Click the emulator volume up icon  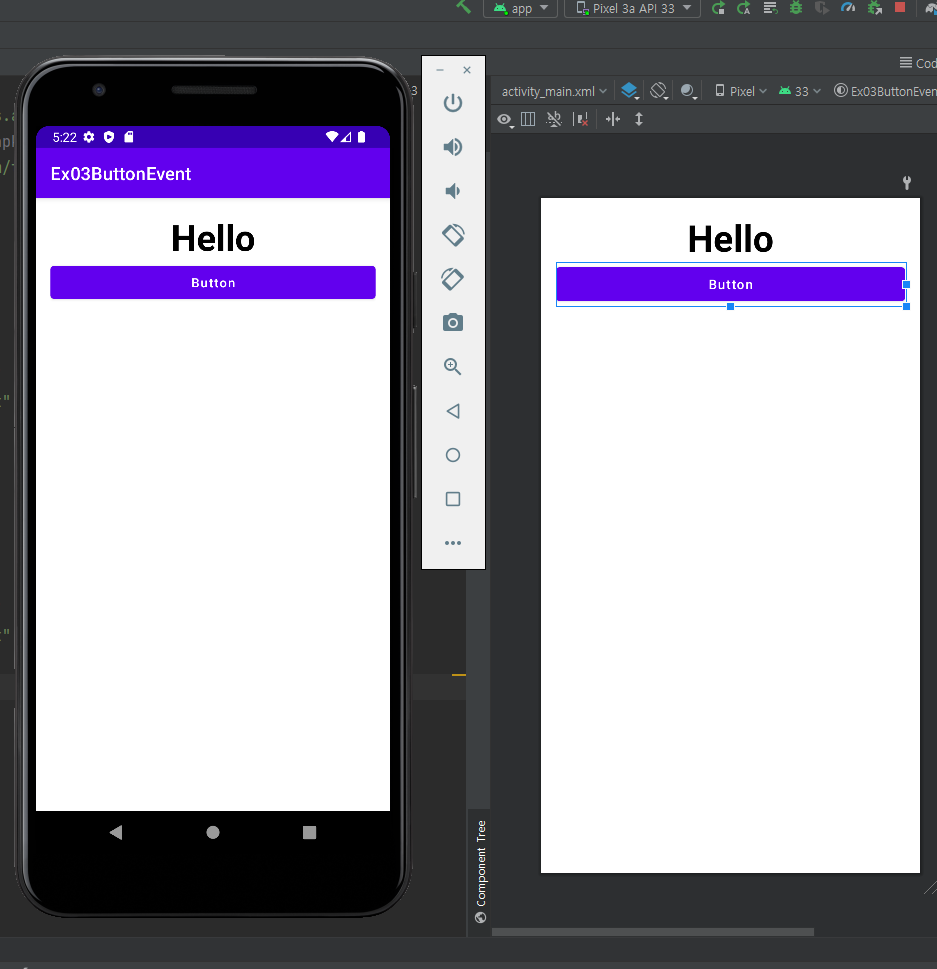click(x=453, y=147)
